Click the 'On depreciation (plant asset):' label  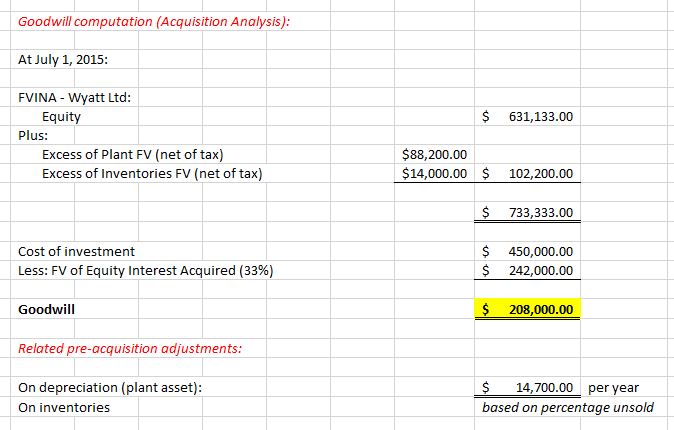111,387
